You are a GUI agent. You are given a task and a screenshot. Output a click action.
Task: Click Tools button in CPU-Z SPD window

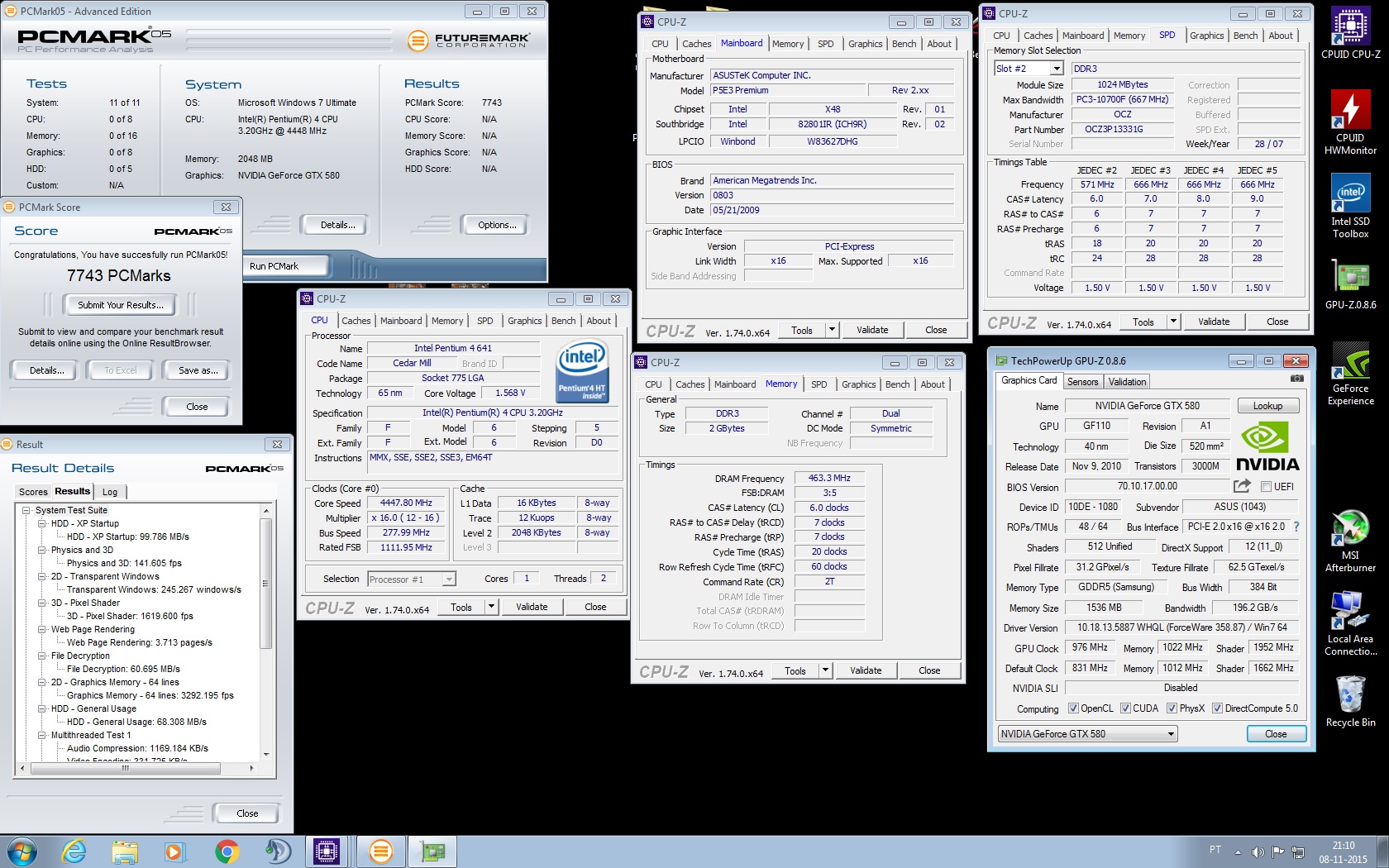tap(1143, 322)
